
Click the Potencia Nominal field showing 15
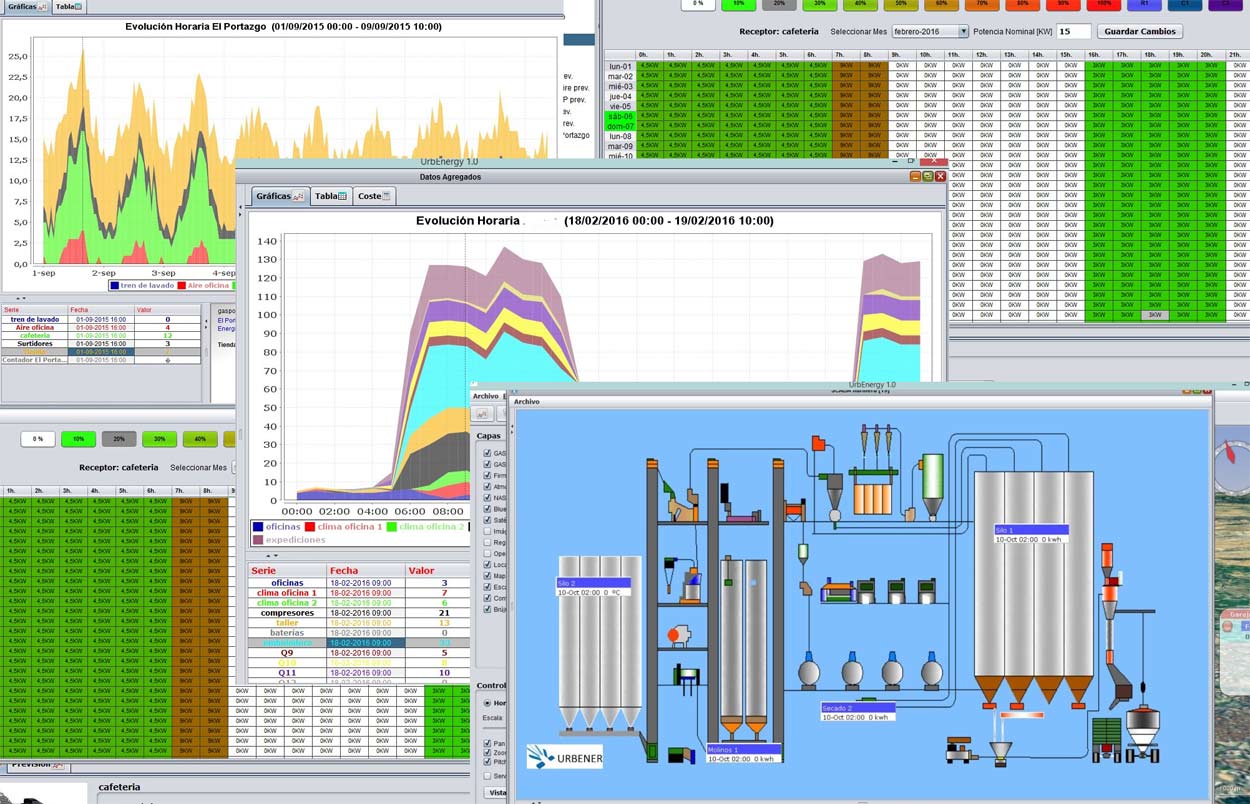pos(1073,32)
